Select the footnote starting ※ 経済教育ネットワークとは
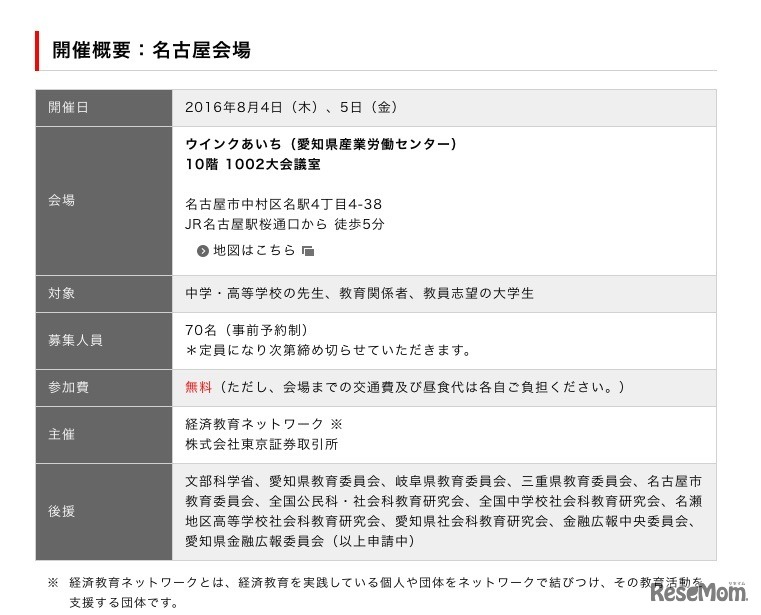This screenshot has width=761, height=615. (375, 582)
